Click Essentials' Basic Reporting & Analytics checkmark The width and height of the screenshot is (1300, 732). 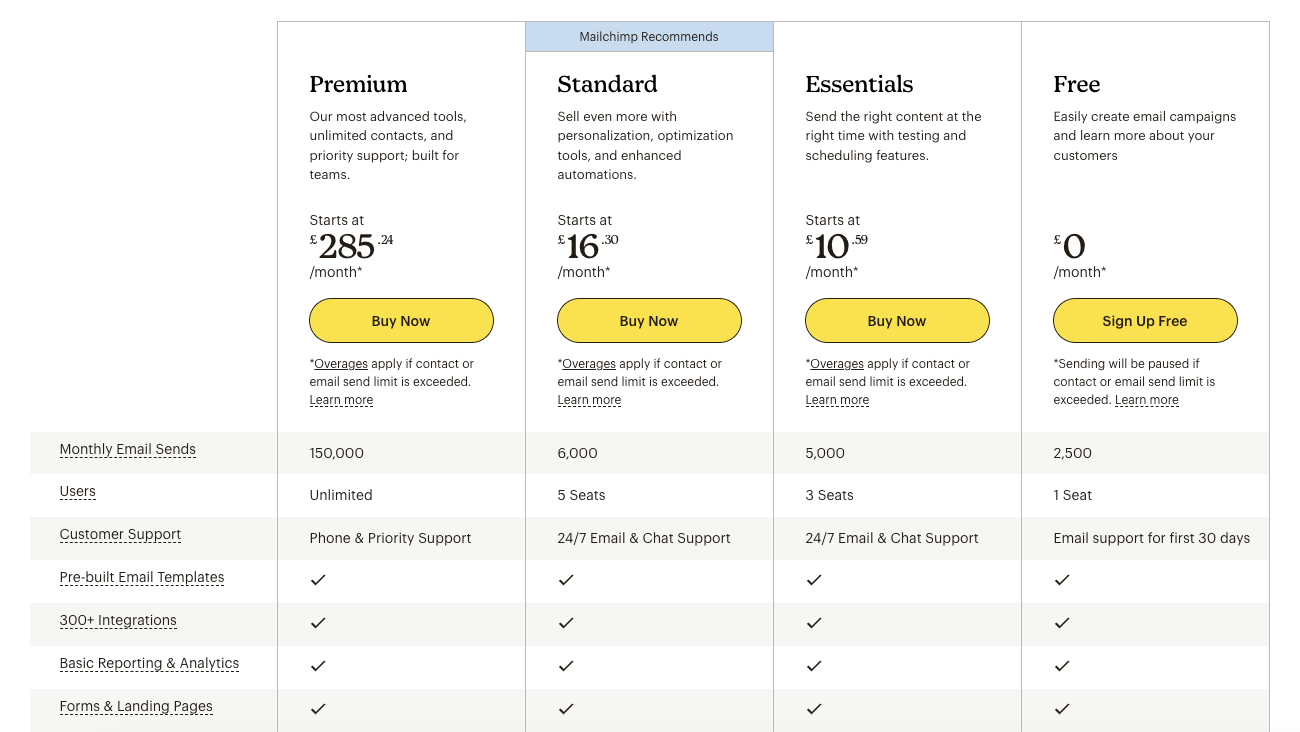click(814, 666)
